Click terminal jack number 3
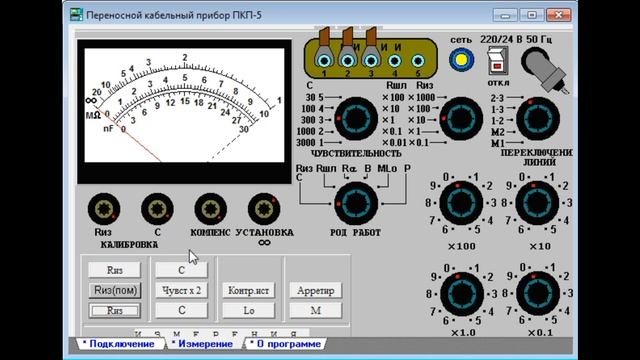640x360 pixels. click(371, 61)
